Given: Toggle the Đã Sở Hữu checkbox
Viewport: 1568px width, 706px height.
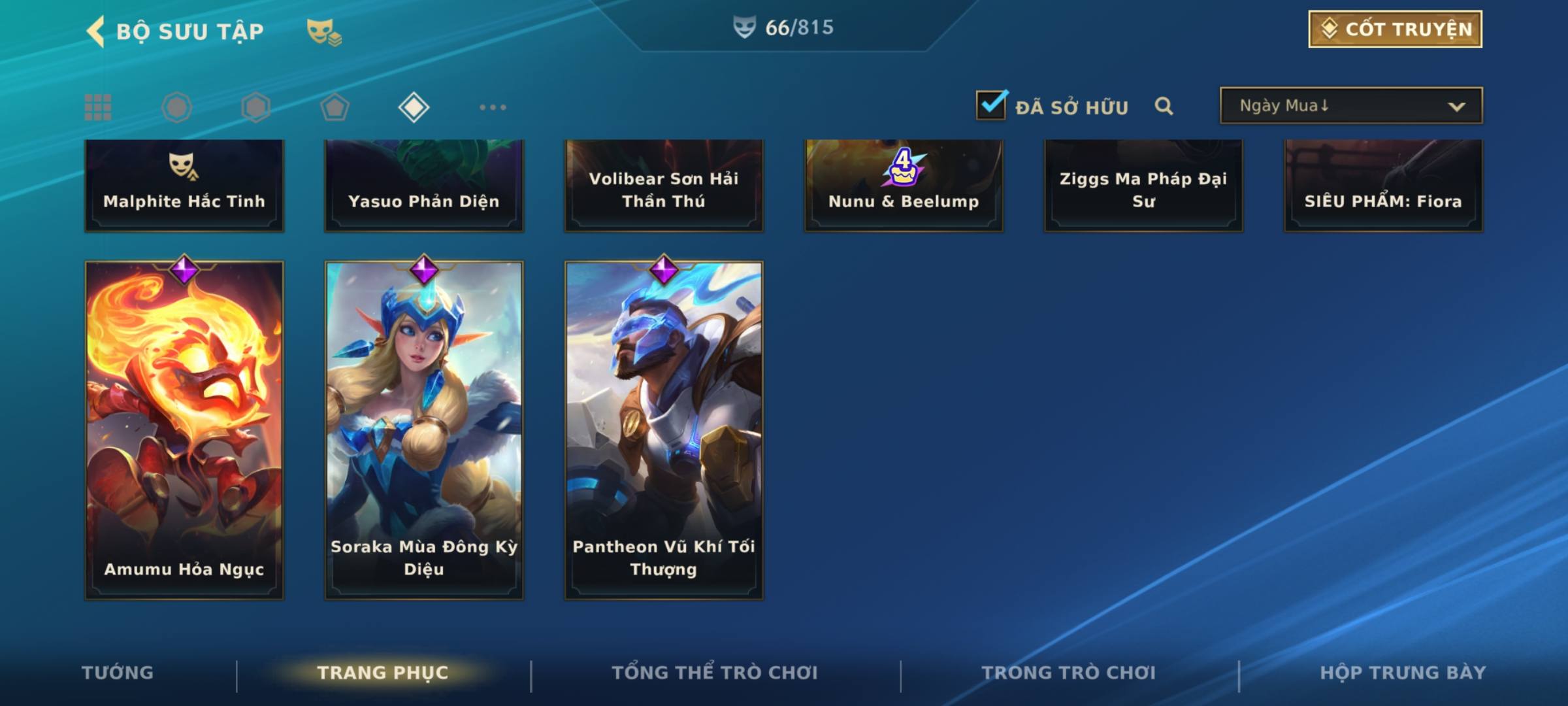Looking at the screenshot, I should [991, 105].
